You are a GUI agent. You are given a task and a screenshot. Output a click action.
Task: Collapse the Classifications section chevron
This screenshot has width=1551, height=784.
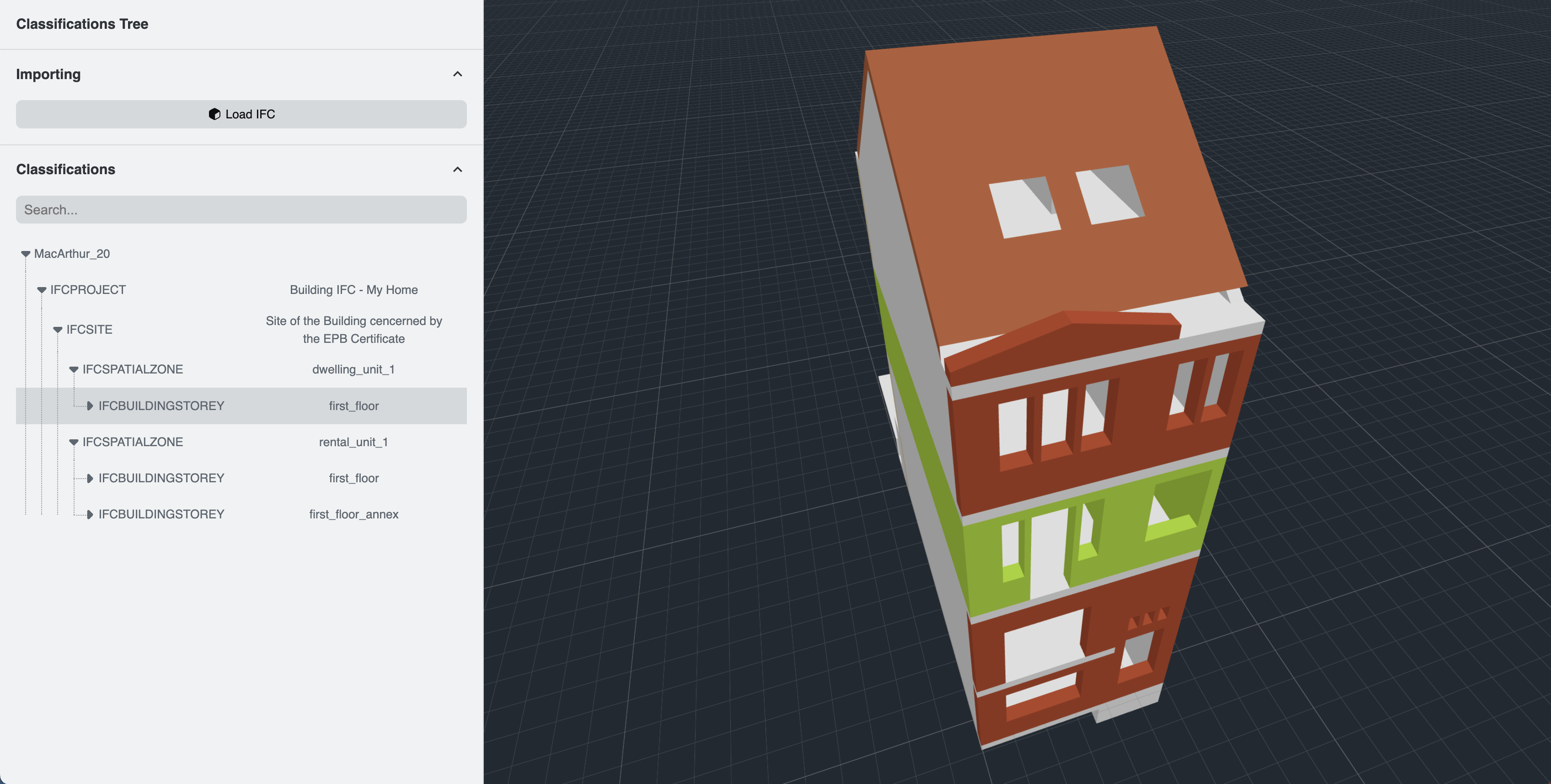click(x=458, y=169)
